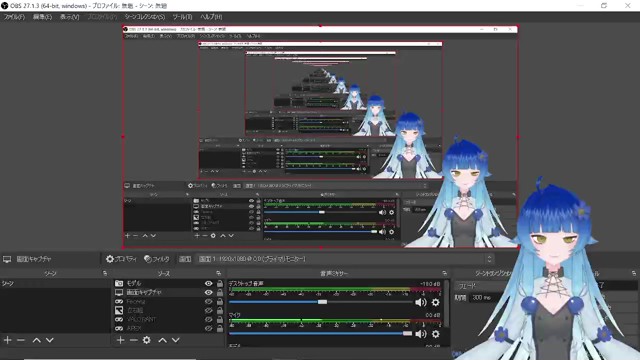Screen dimensions: 640x360
Task: Hide the モデル source eye icon
Action: tap(209, 283)
